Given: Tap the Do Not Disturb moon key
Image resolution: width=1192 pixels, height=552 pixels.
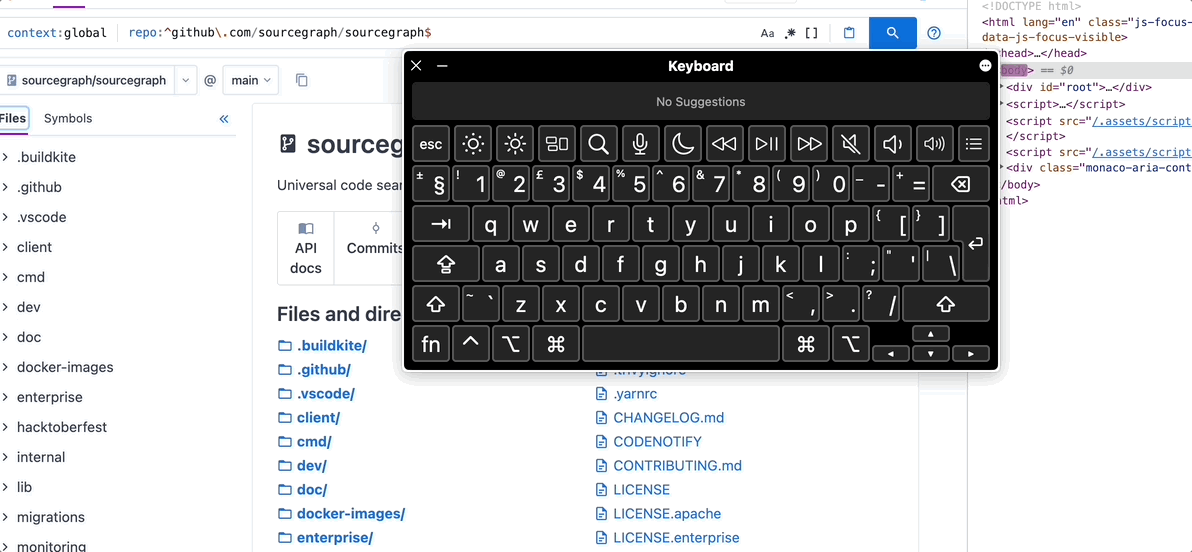Looking at the screenshot, I should tap(683, 144).
